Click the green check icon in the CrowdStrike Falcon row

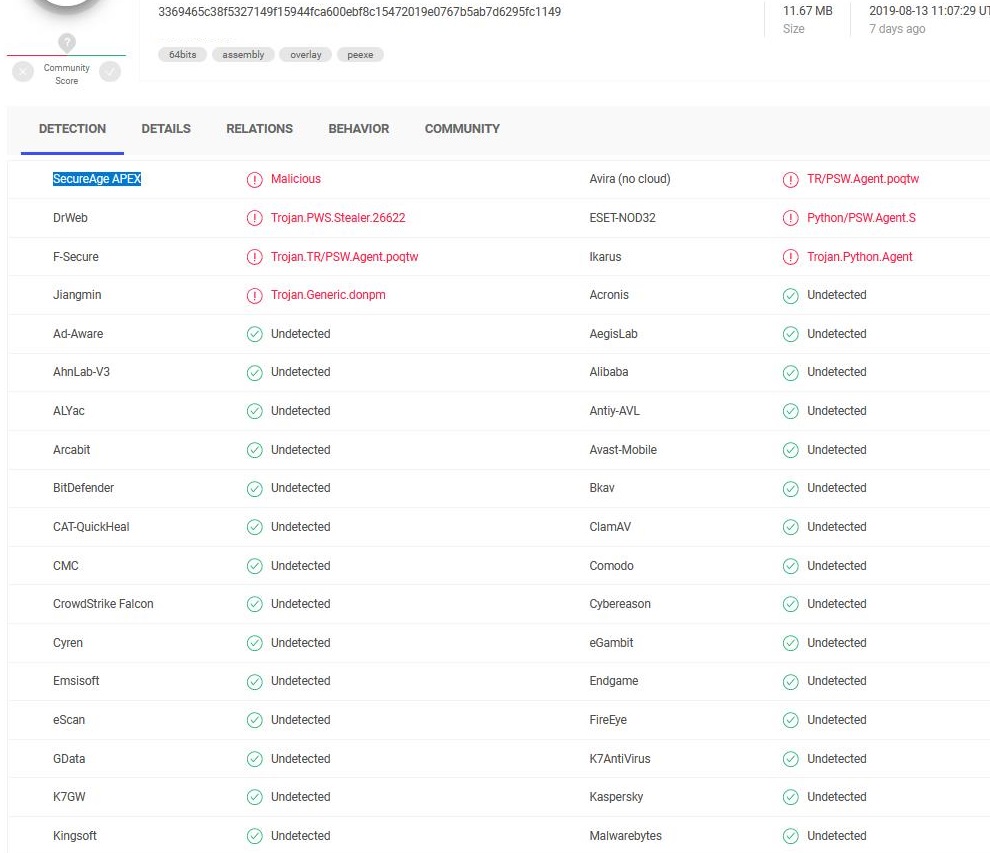tap(254, 604)
